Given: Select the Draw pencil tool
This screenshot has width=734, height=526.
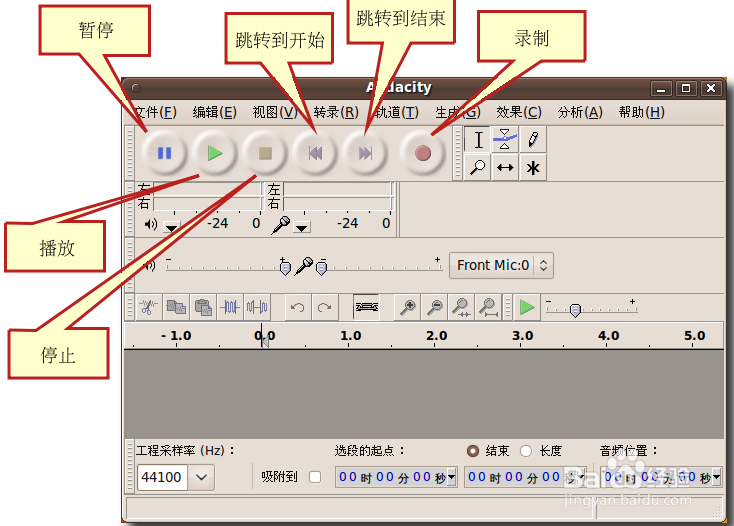Looking at the screenshot, I should (x=533, y=139).
